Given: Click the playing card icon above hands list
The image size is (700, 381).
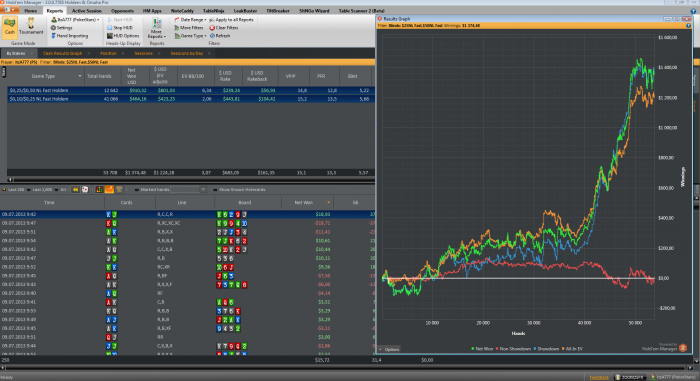Looking at the screenshot, I should (85, 190).
